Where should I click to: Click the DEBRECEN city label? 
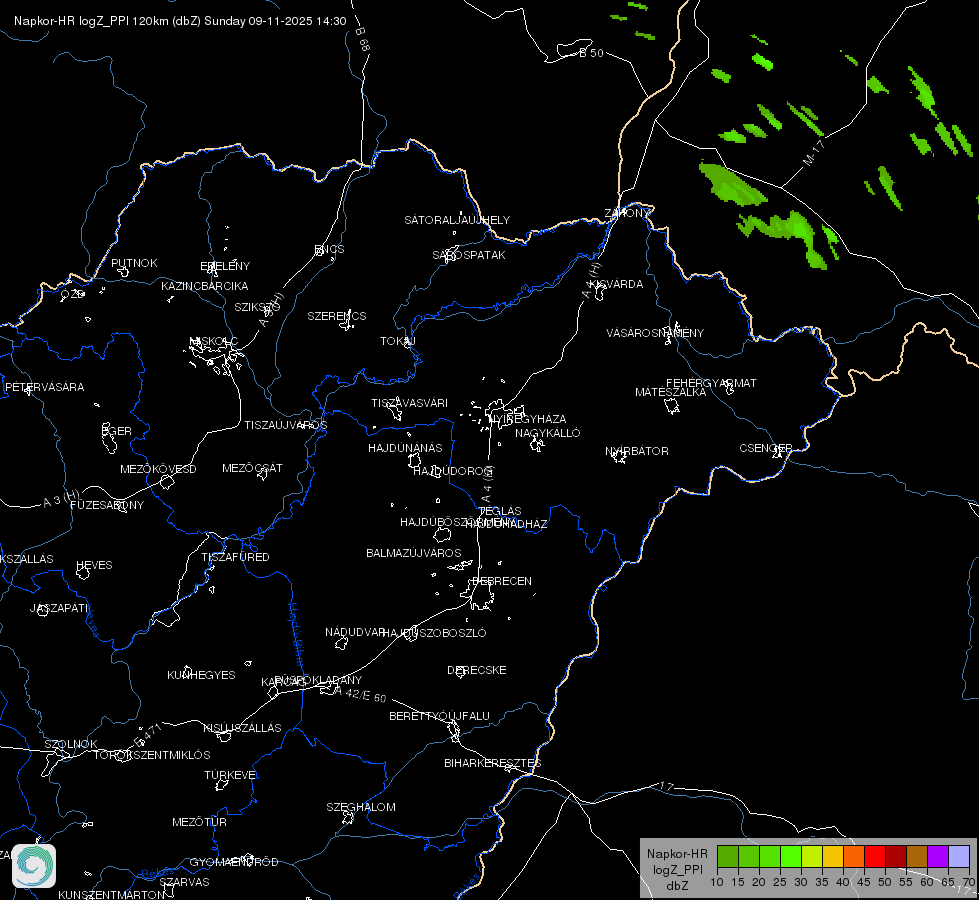[502, 581]
